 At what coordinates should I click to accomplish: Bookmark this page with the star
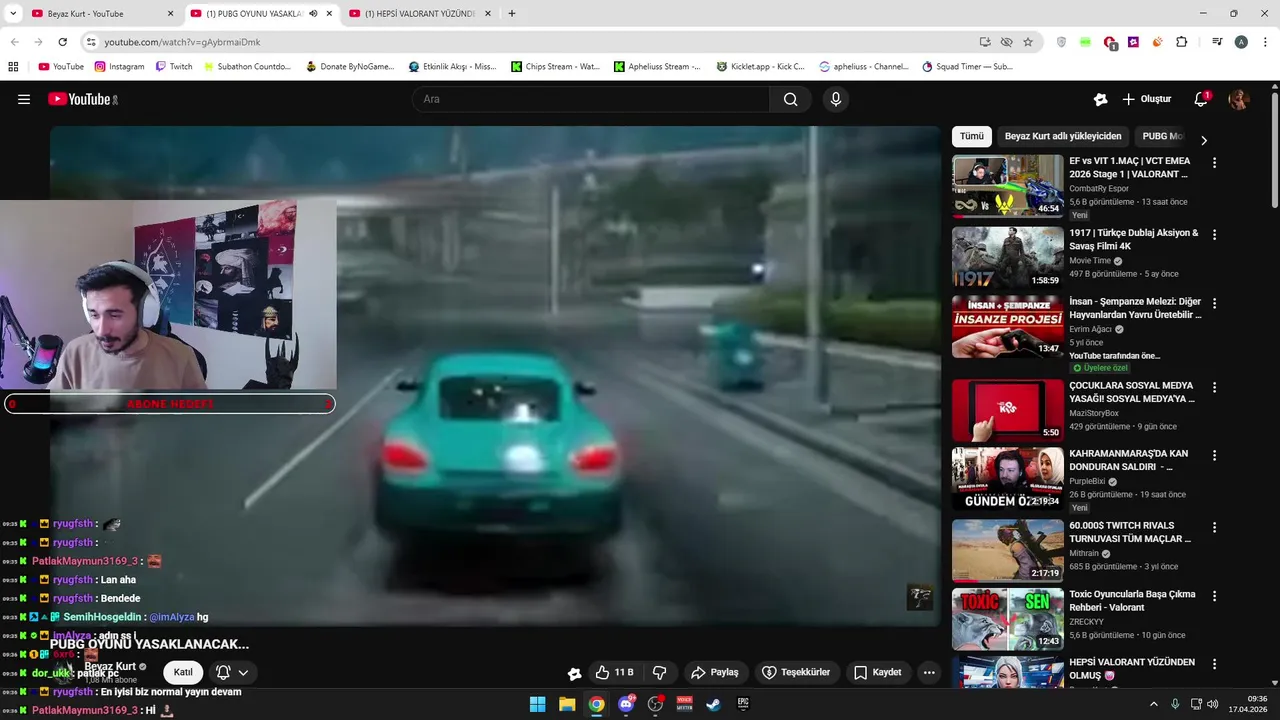point(1028,42)
